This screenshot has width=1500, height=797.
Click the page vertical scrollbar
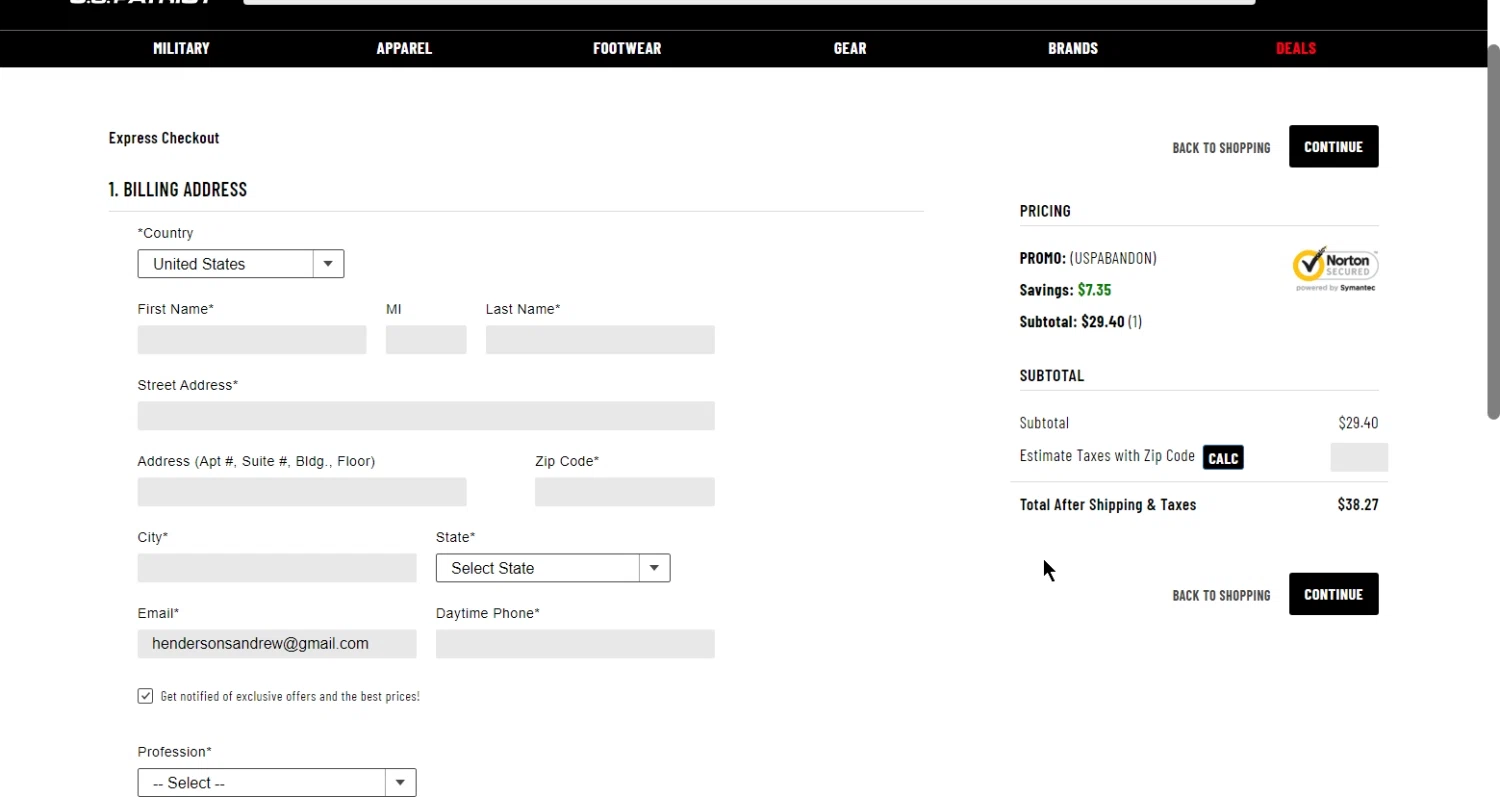point(1493,230)
